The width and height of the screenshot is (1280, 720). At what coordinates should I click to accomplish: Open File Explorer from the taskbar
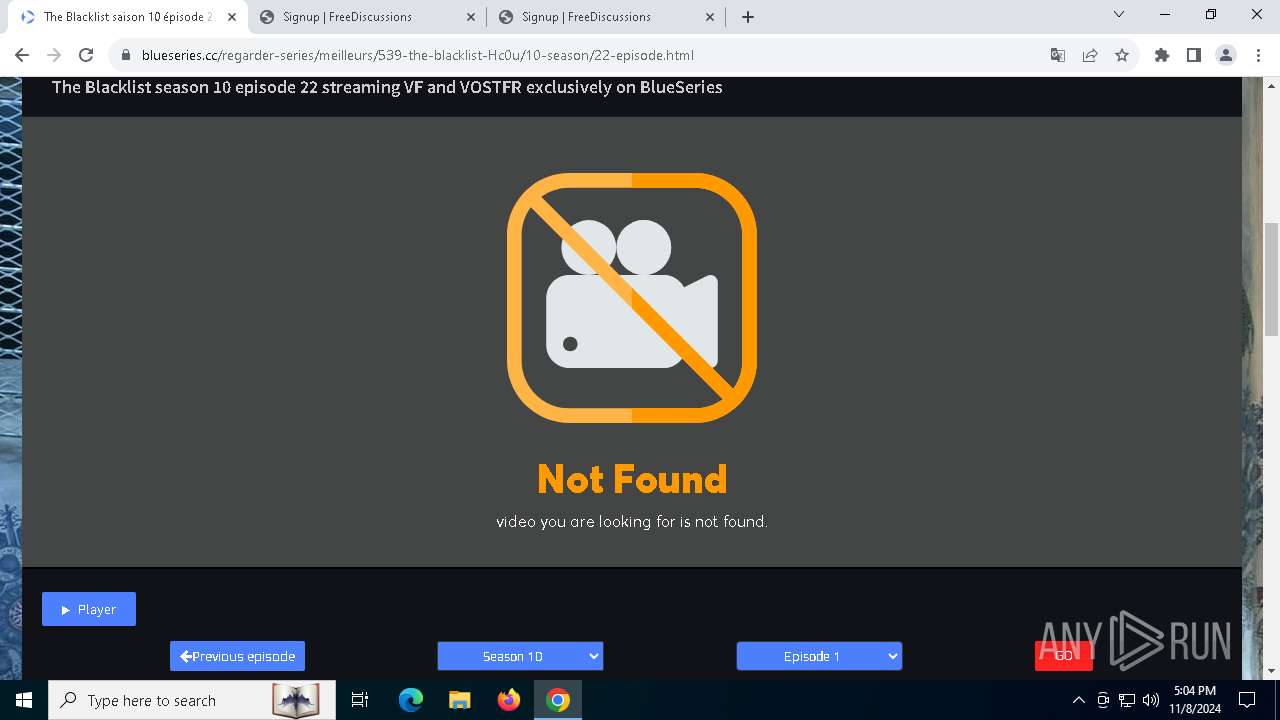pos(459,700)
